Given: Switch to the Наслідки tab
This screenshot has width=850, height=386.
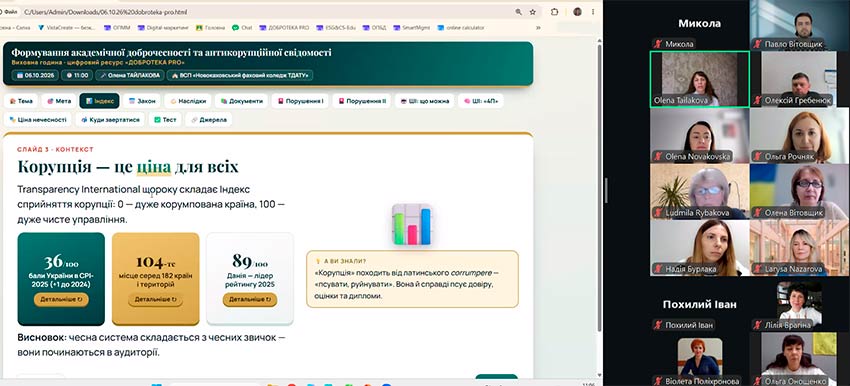Looking at the screenshot, I should pos(188,101).
